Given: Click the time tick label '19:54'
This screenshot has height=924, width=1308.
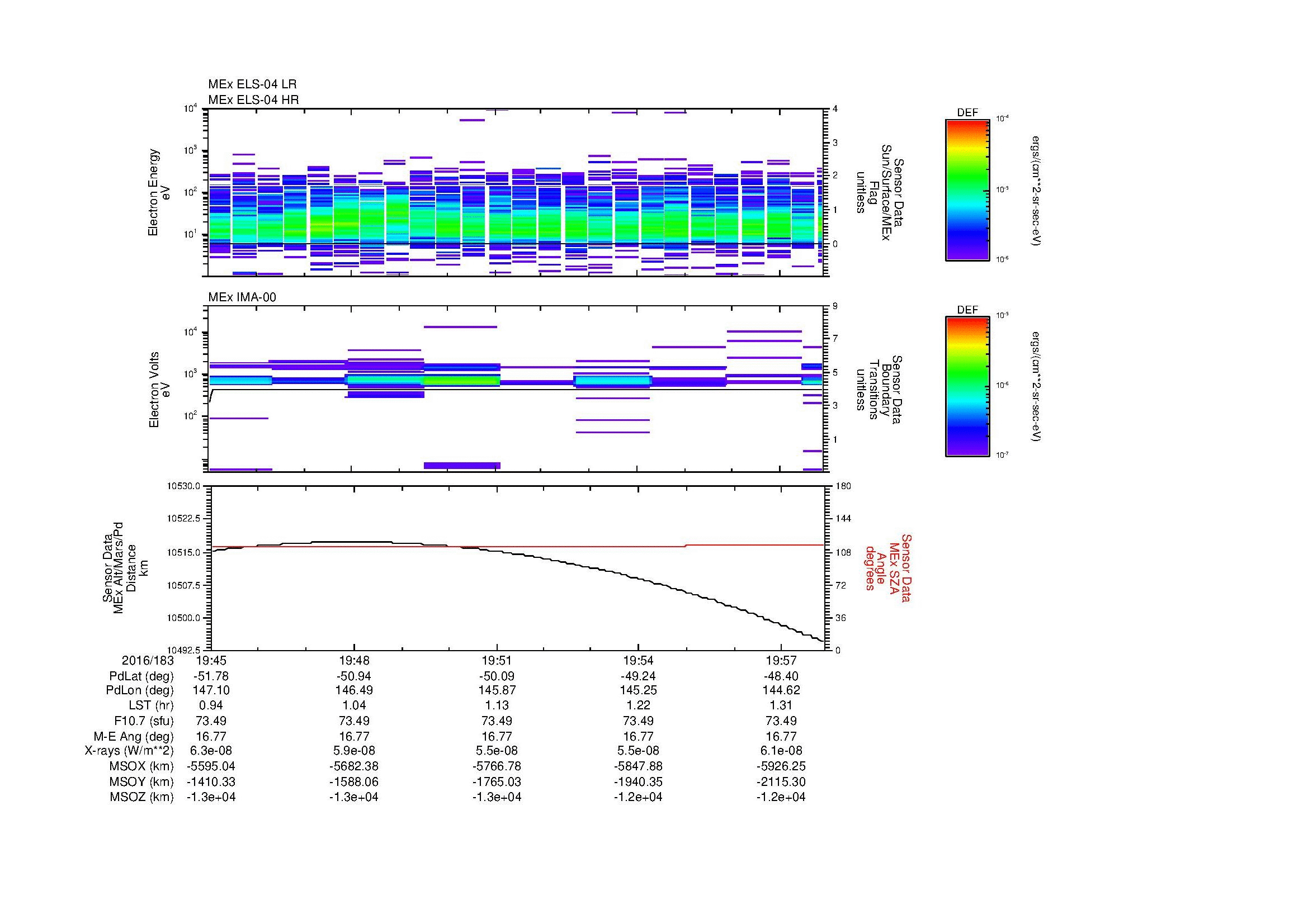Looking at the screenshot, I should click(x=638, y=660).
